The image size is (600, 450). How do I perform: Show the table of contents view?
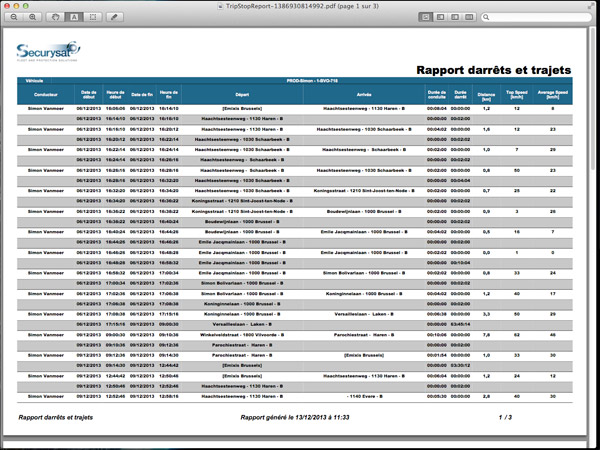[x=455, y=17]
